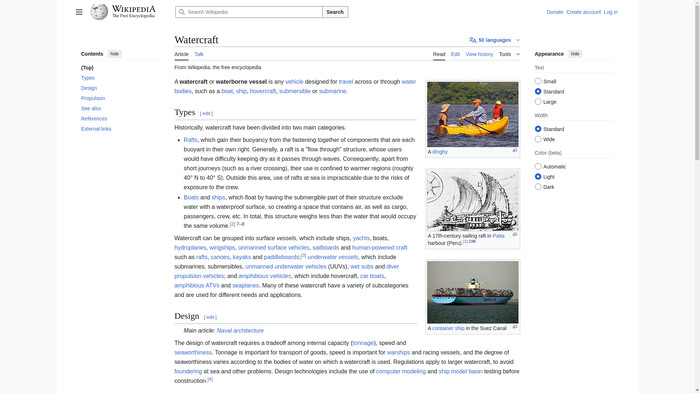Click Create account link
This screenshot has height=393, width=700.
[583, 12]
